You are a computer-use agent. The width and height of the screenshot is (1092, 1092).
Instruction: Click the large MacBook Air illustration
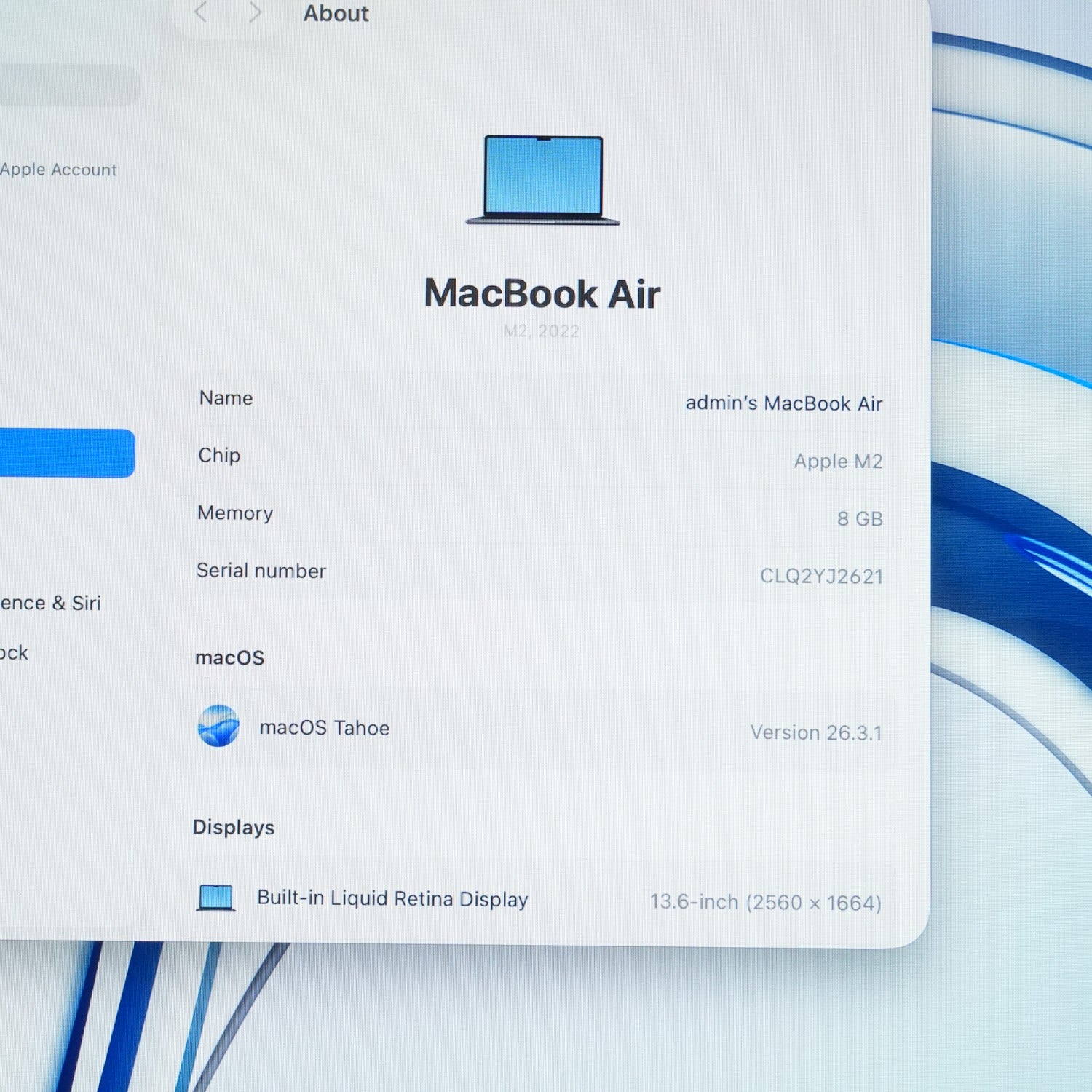pyautogui.click(x=543, y=180)
